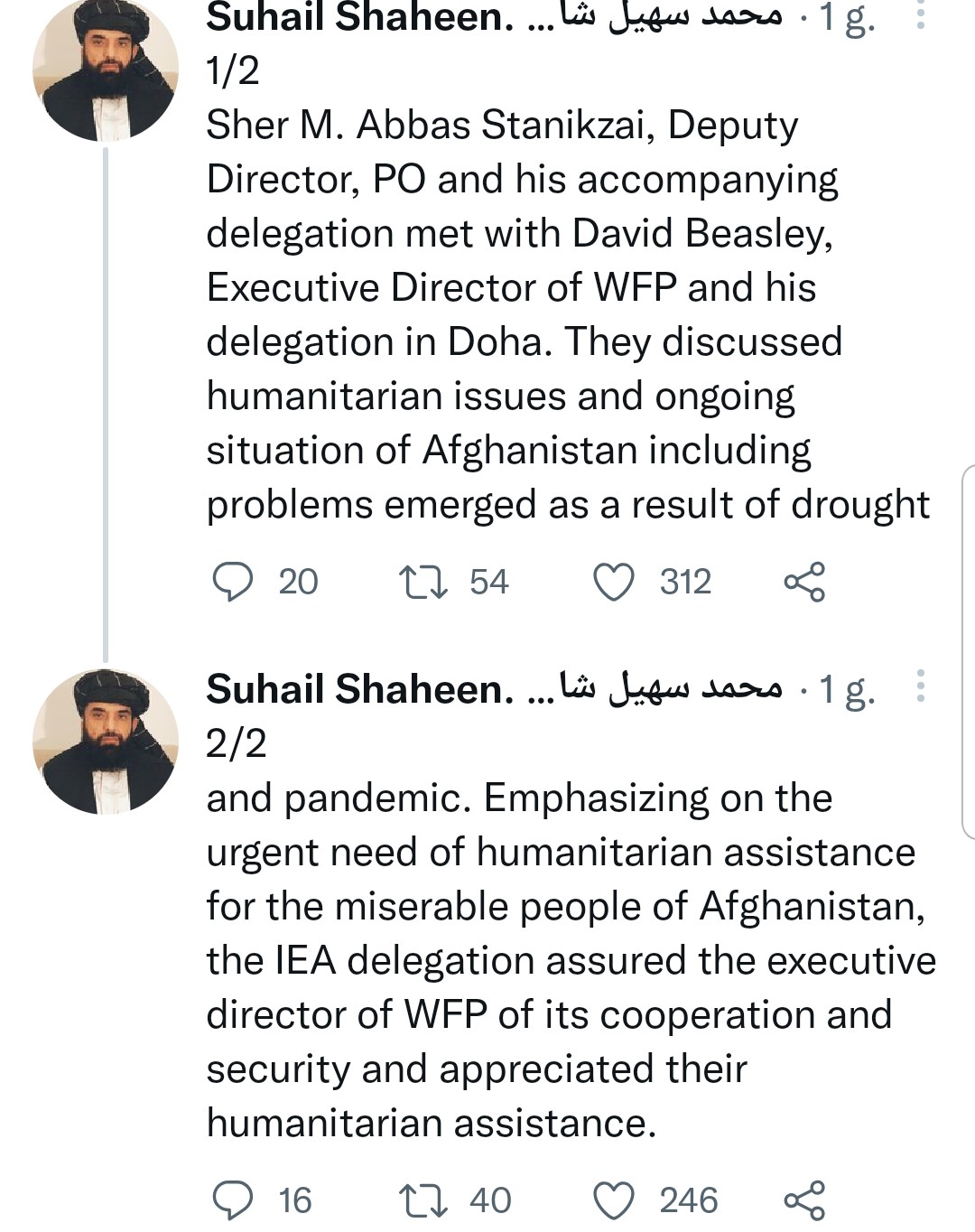Image resolution: width=975 pixels, height=1232 pixels.
Task: Share the 1/2 tweet via share icon
Action: 804,582
